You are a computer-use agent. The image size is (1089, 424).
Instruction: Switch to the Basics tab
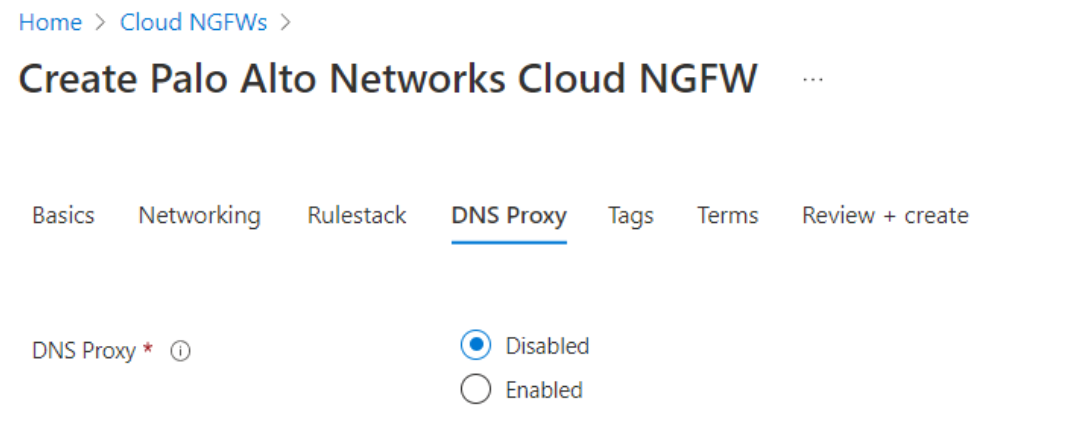63,215
